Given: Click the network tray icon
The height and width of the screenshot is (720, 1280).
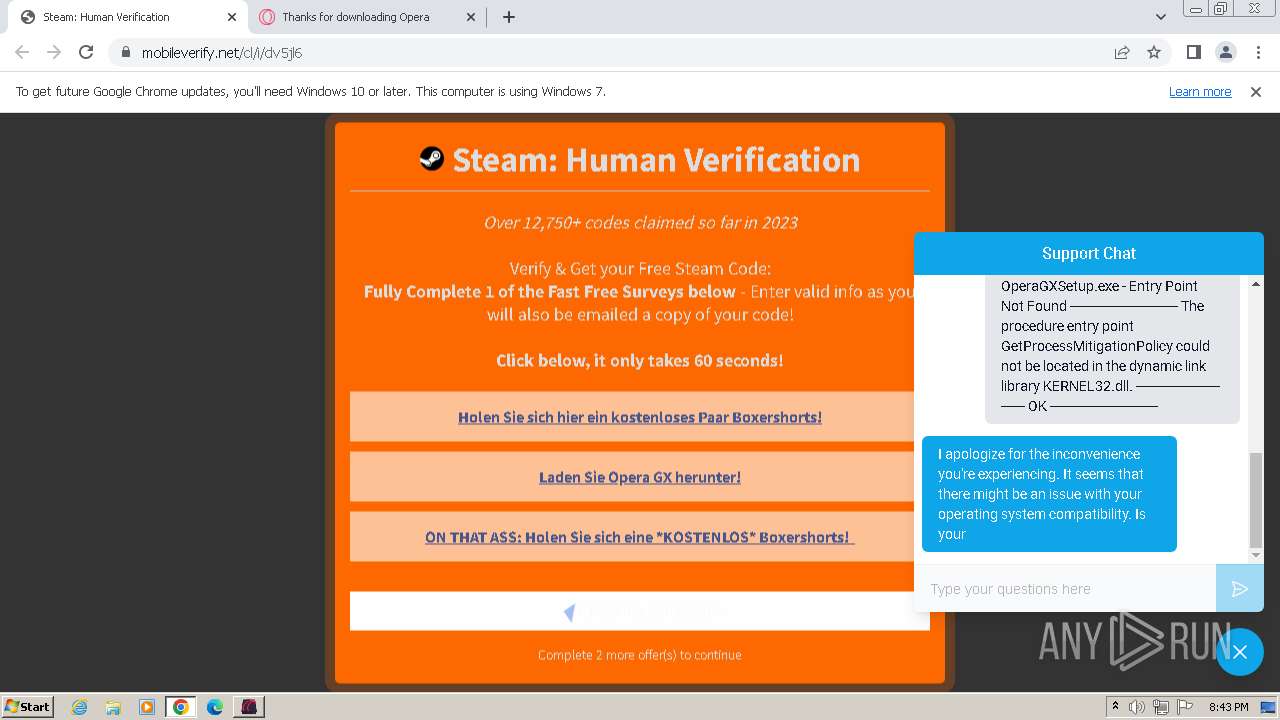Looking at the screenshot, I should (1160, 706).
